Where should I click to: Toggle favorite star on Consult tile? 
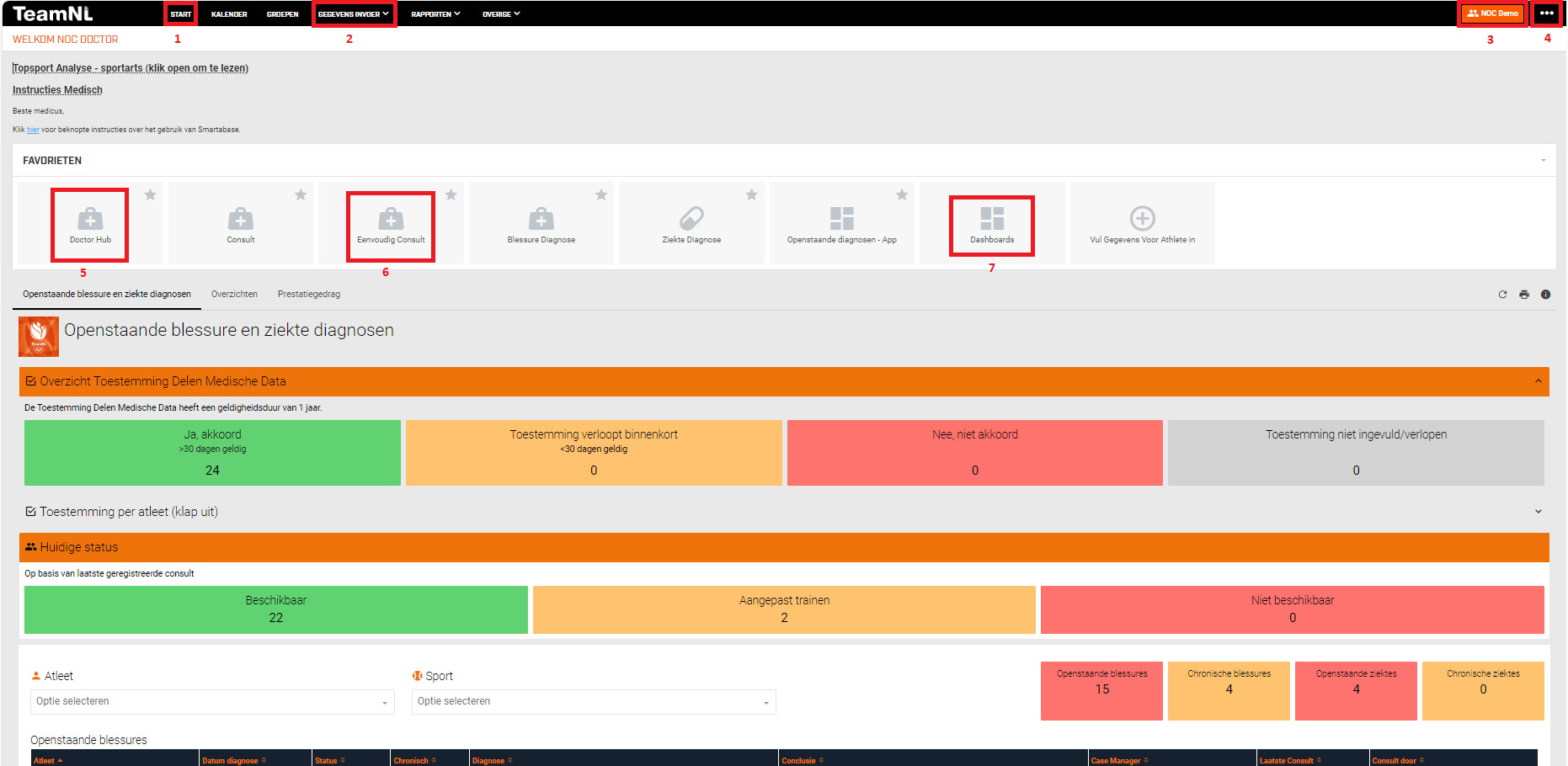[301, 195]
